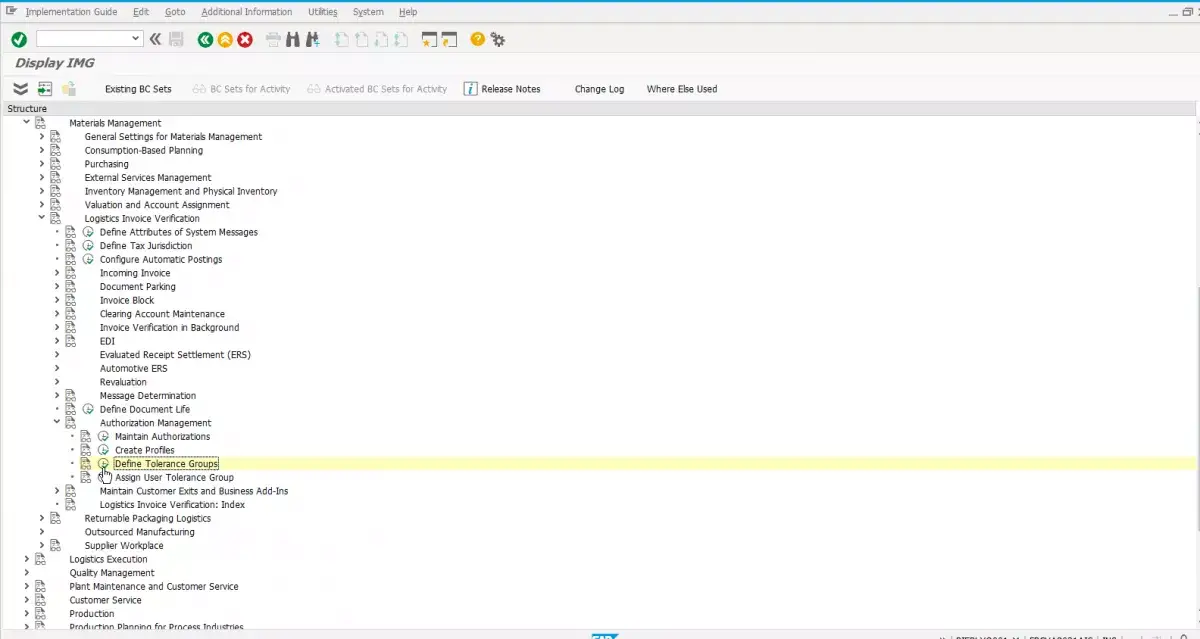The height and width of the screenshot is (639, 1200).
Task: Open the Additional Information menu
Action: click(247, 12)
